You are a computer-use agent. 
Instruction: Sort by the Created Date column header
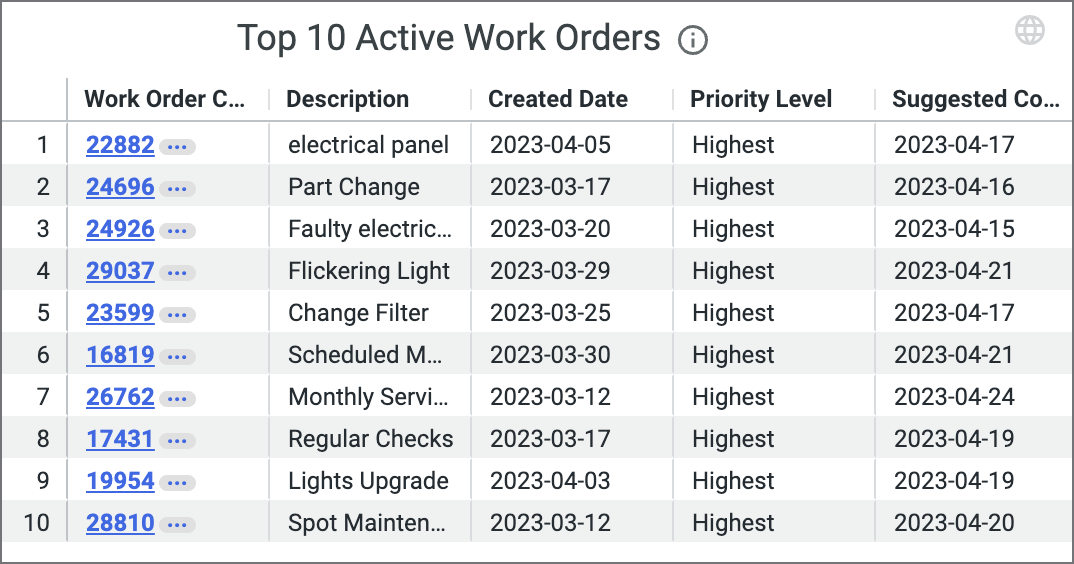tap(558, 99)
